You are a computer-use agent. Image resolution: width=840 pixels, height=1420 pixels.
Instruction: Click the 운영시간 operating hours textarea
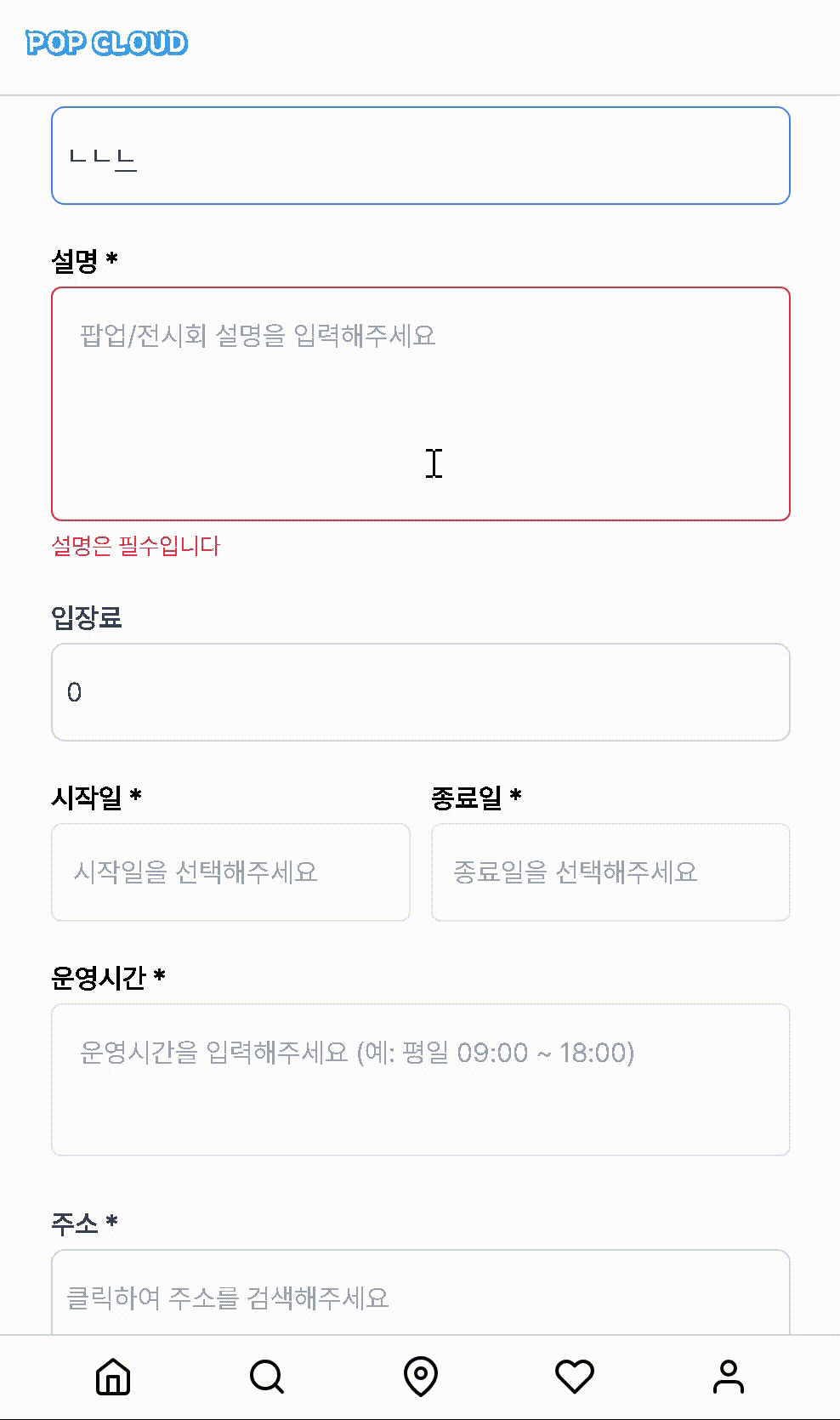pyautogui.click(x=421, y=1080)
